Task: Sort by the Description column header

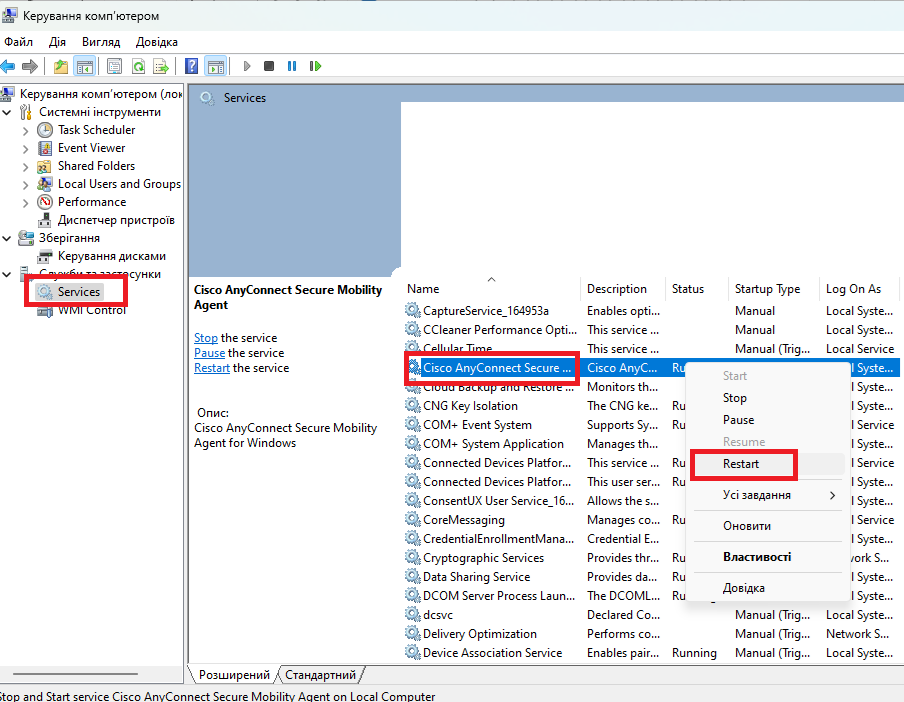Action: tap(623, 289)
